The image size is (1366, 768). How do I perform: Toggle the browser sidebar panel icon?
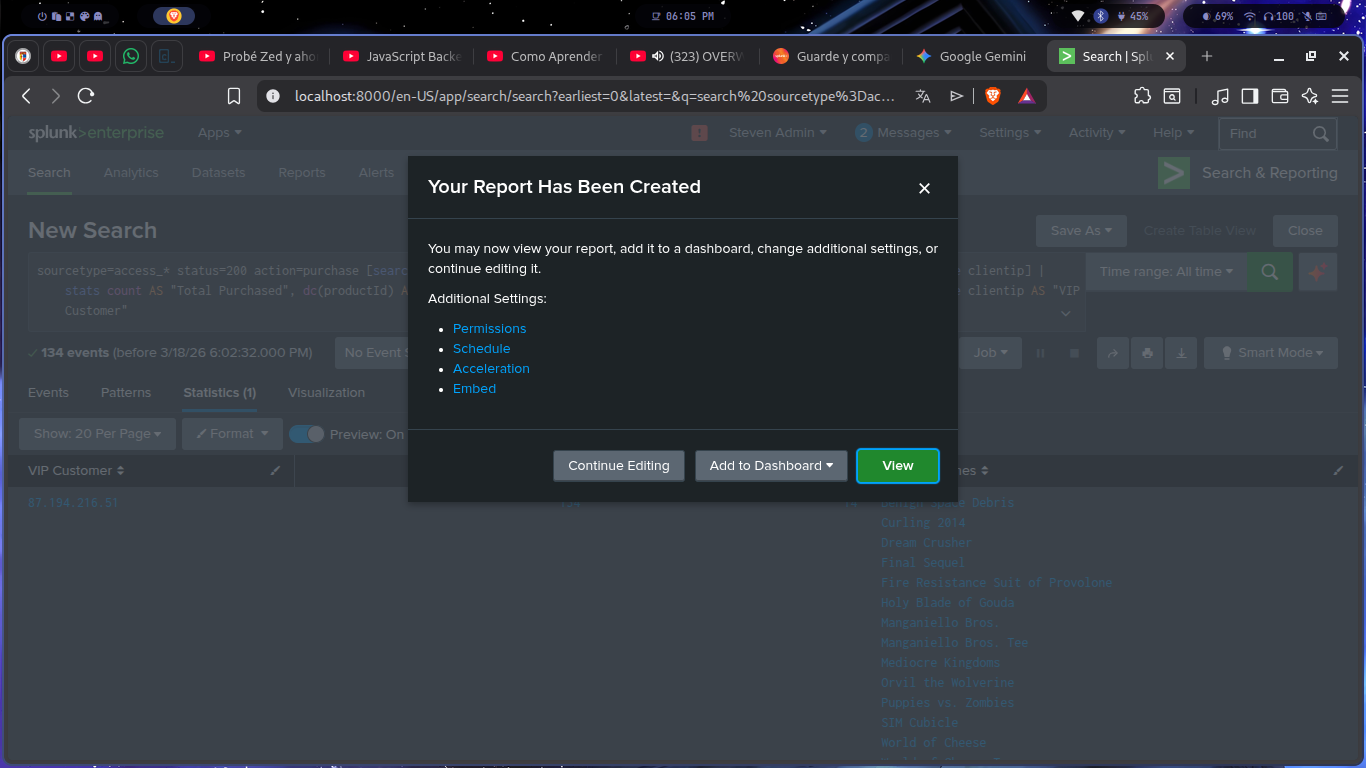[x=1249, y=96]
